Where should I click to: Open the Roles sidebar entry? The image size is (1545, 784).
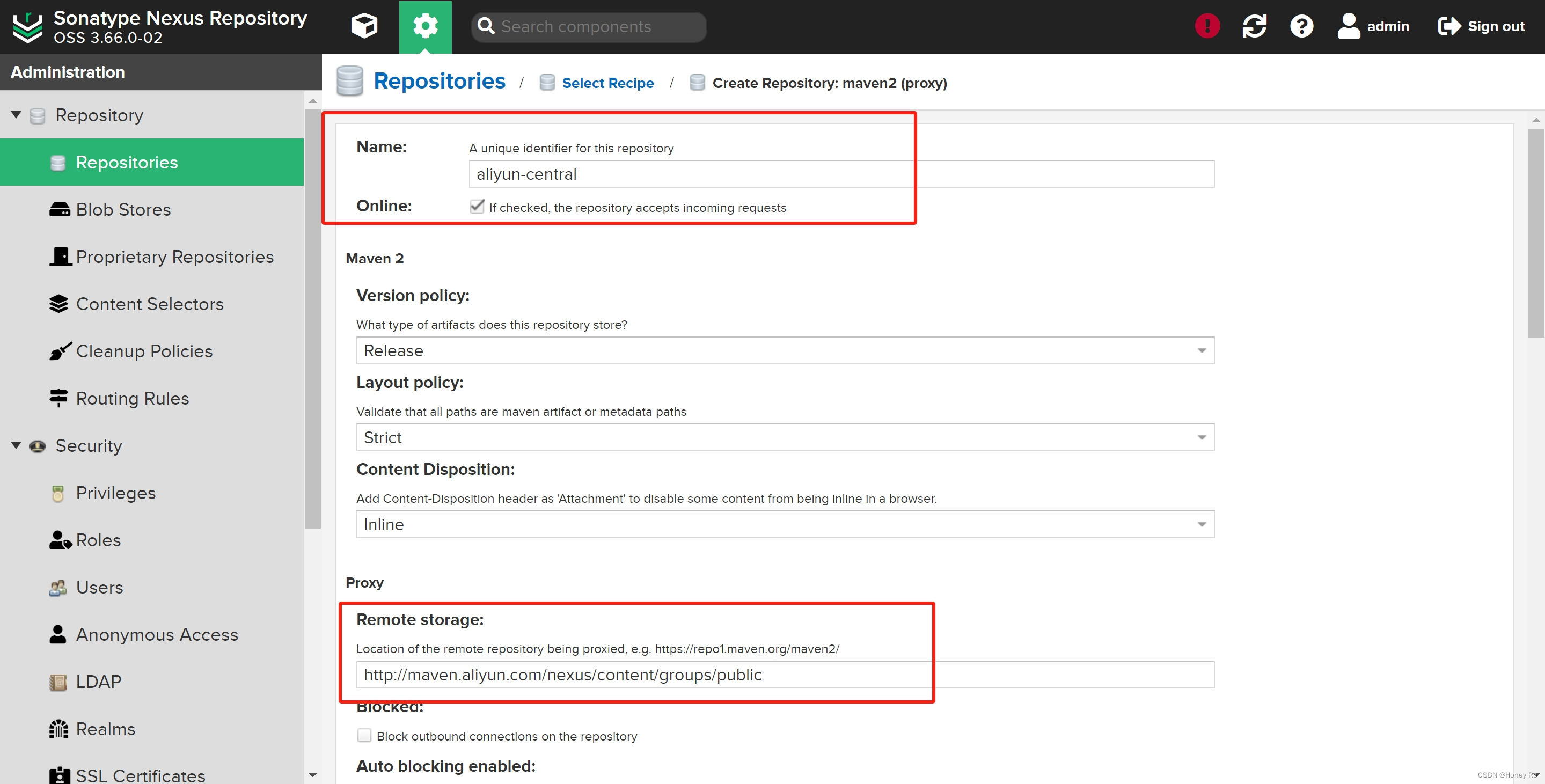coord(152,540)
